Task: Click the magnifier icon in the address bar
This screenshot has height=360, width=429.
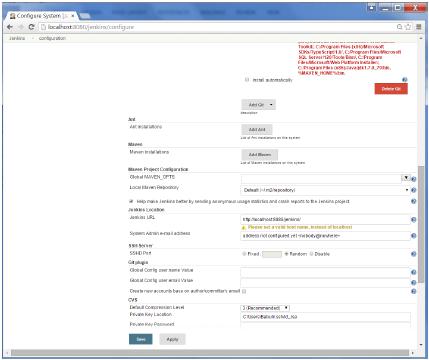Action: 399,27
